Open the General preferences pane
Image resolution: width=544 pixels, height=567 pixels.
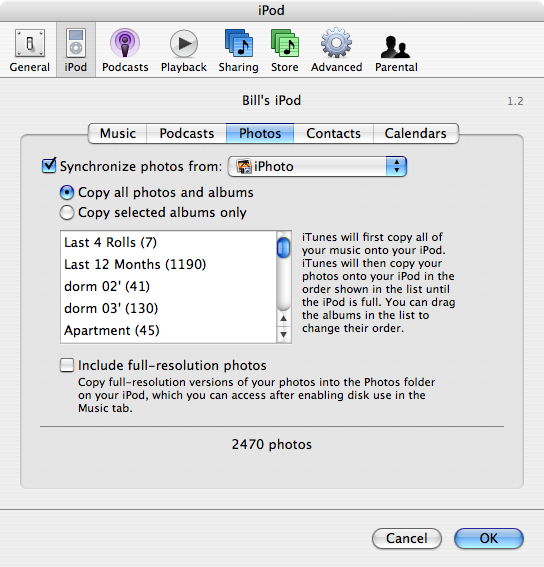(30, 50)
